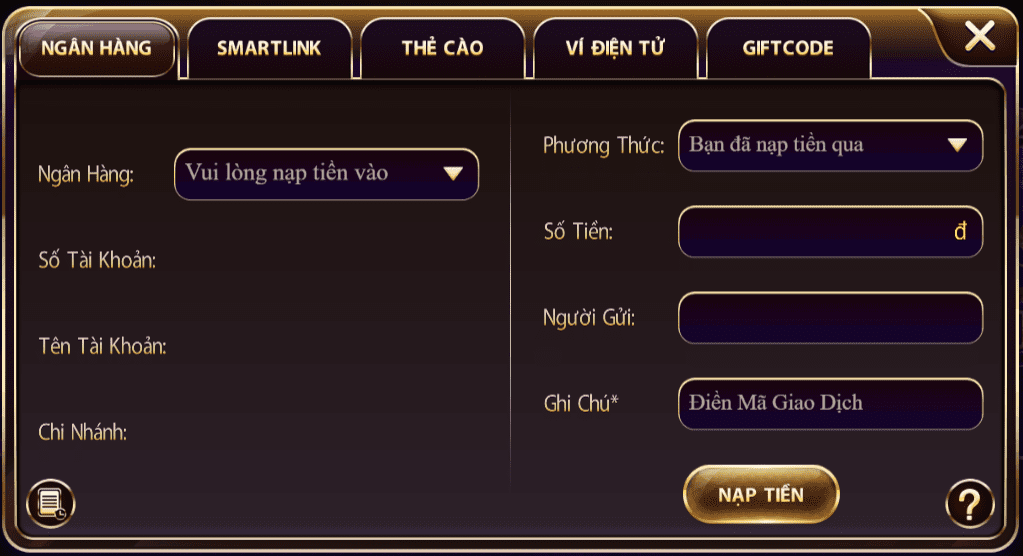Screen dimensions: 1023x556
Task: Focus the Người Gửi sender field
Action: tap(830, 318)
